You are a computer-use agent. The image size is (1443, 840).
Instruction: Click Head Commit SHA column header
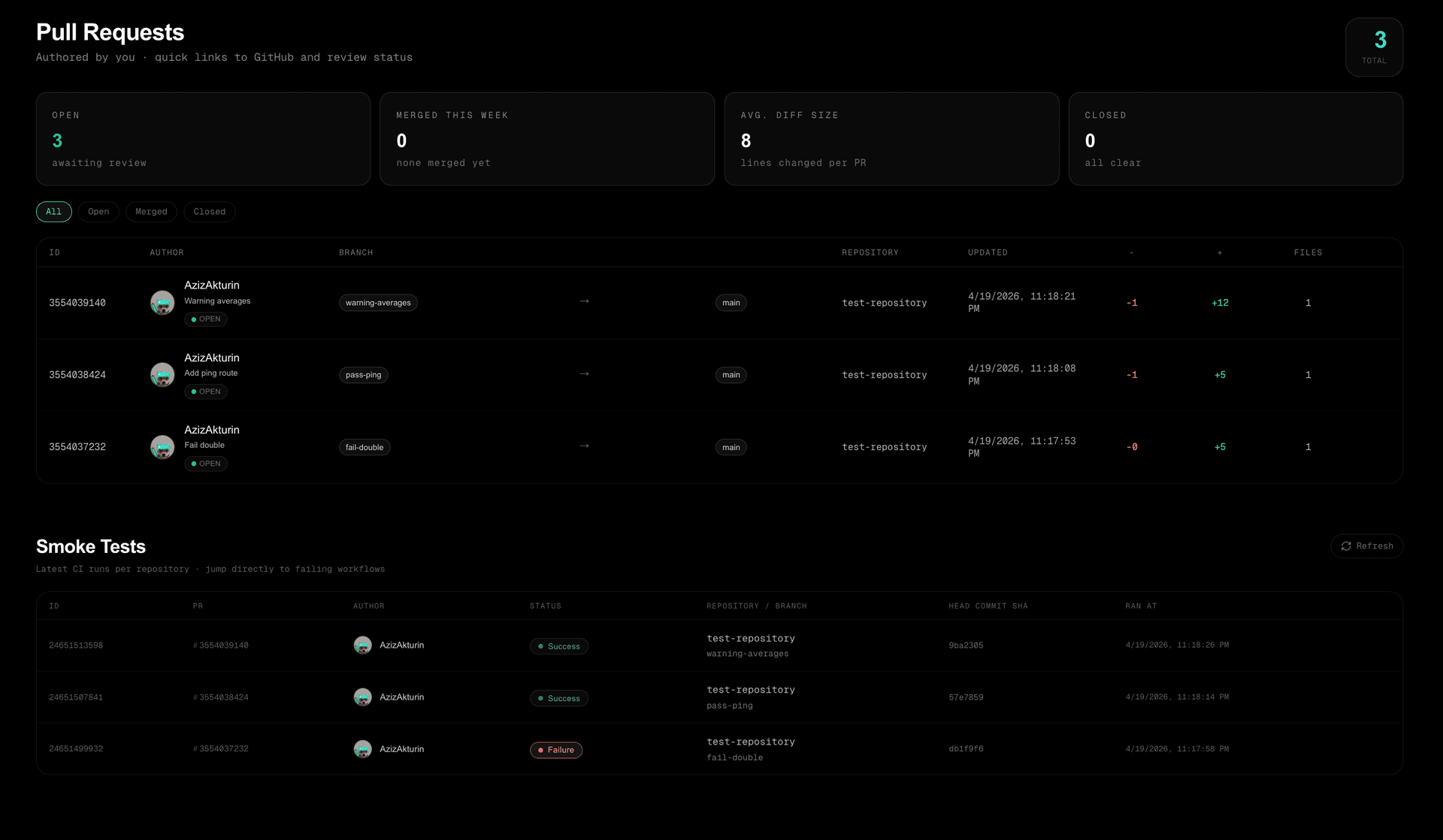click(x=988, y=606)
